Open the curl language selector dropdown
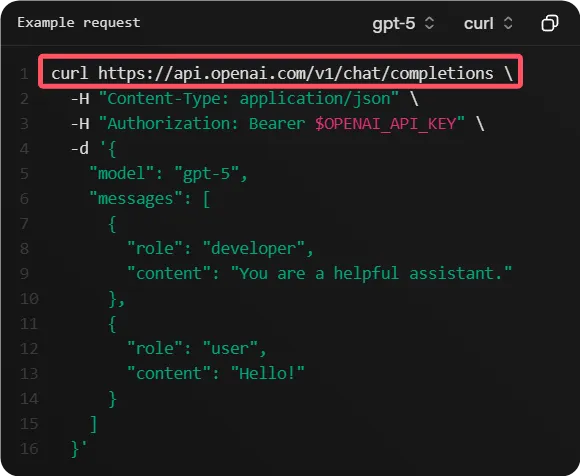This screenshot has width=580, height=476. pyautogui.click(x=488, y=24)
